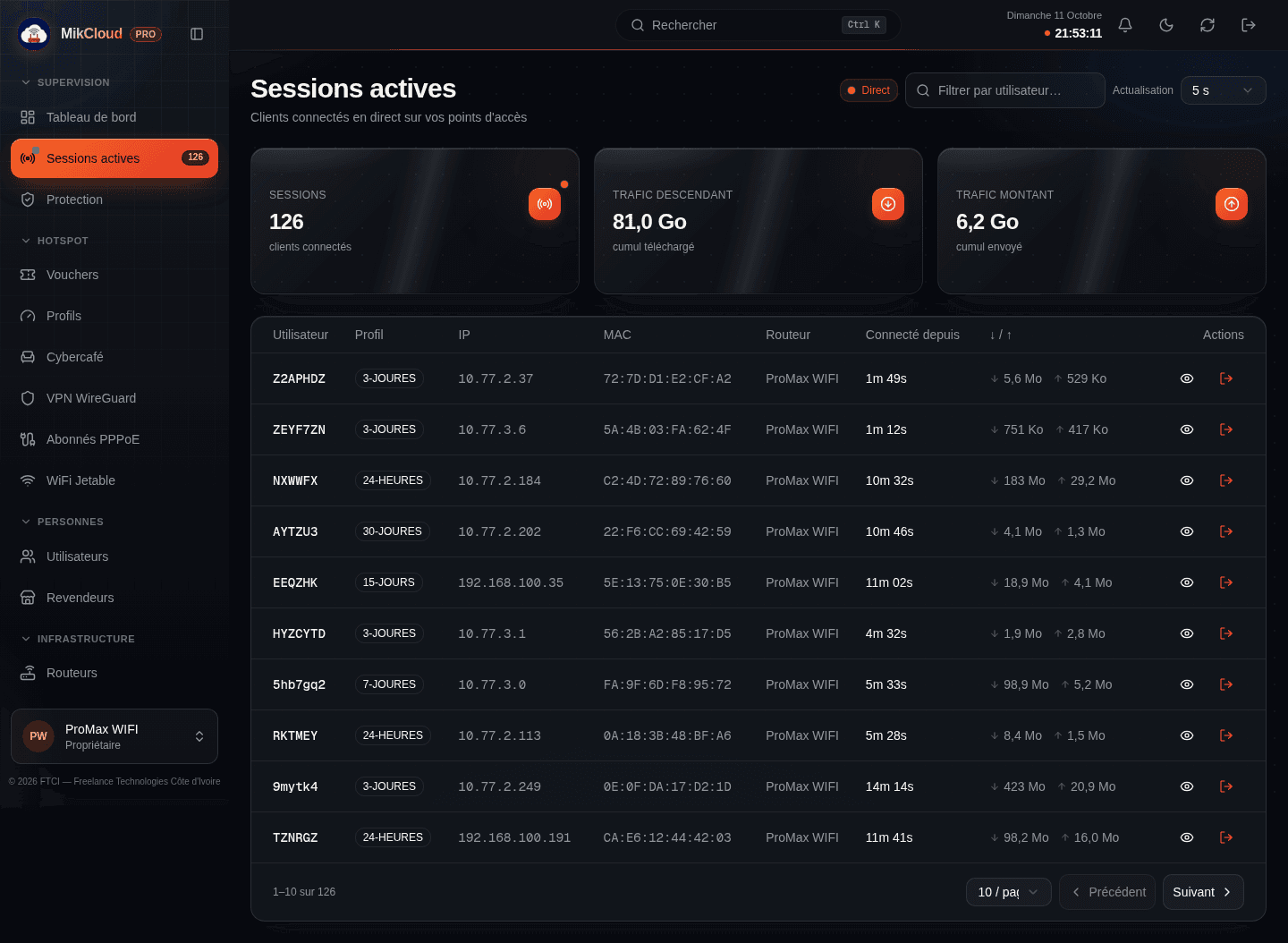1288x943 pixels.
Task: Click the PRO badge next to MikCloud
Action: [x=146, y=34]
